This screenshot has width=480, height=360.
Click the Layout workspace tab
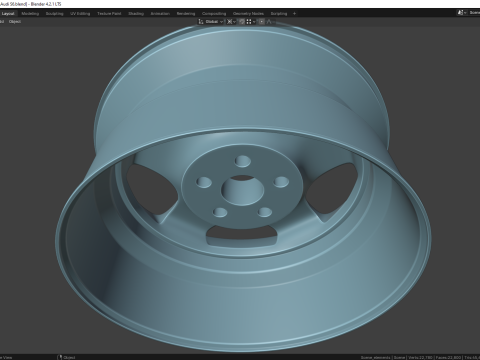pos(8,14)
